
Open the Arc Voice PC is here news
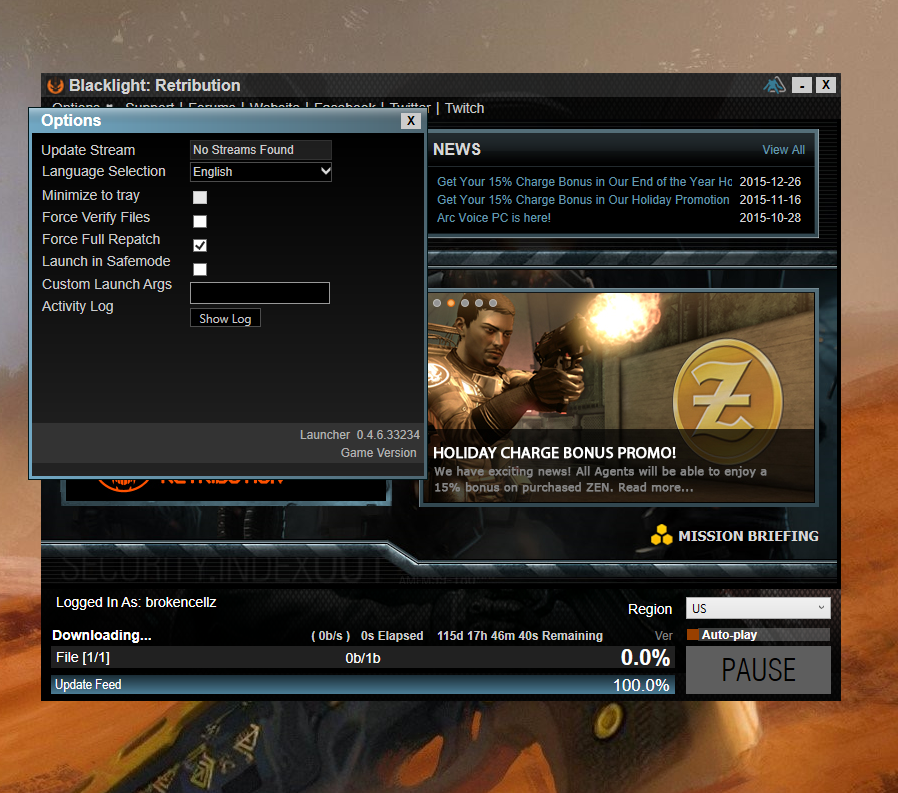[494, 218]
